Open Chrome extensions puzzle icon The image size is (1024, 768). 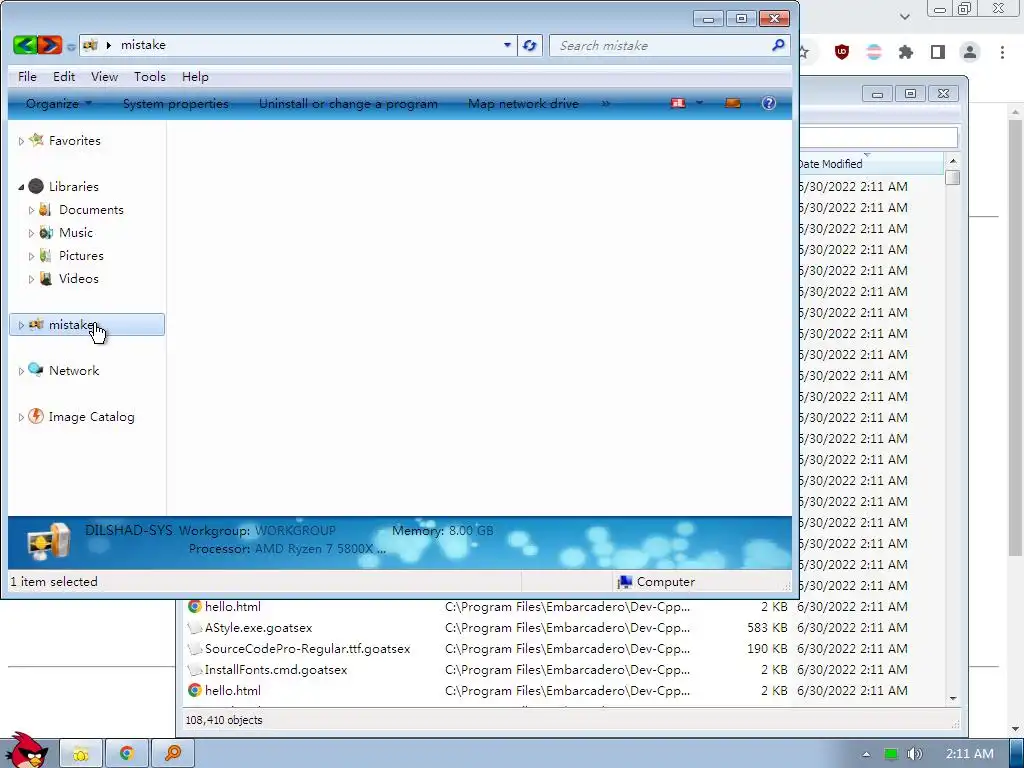906,52
